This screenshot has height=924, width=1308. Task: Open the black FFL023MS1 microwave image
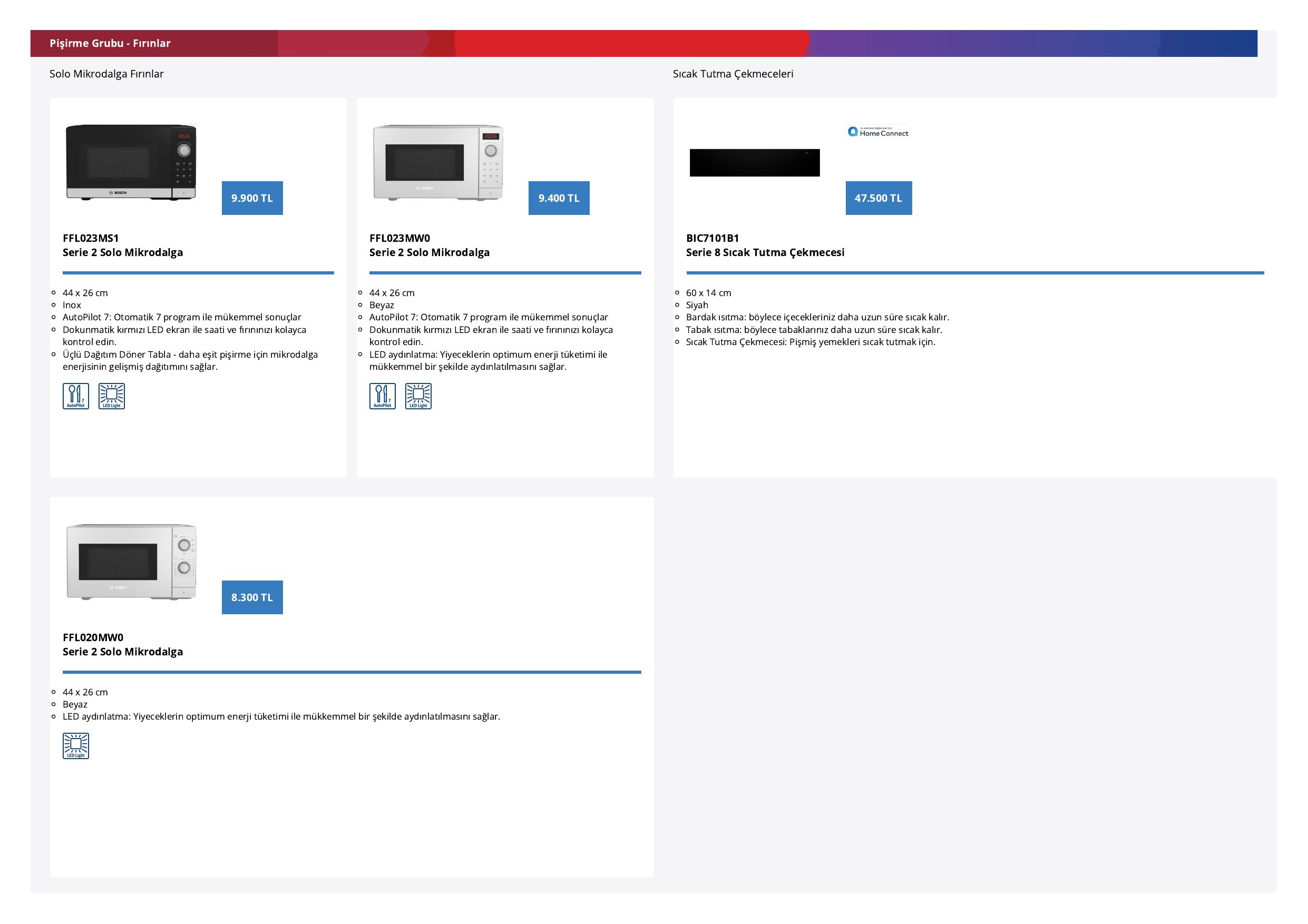click(x=131, y=162)
